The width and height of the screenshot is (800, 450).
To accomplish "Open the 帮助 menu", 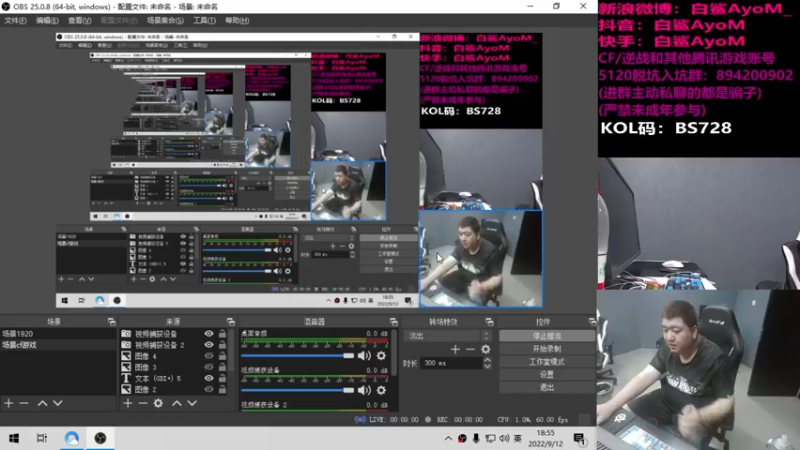I will tap(237, 20).
